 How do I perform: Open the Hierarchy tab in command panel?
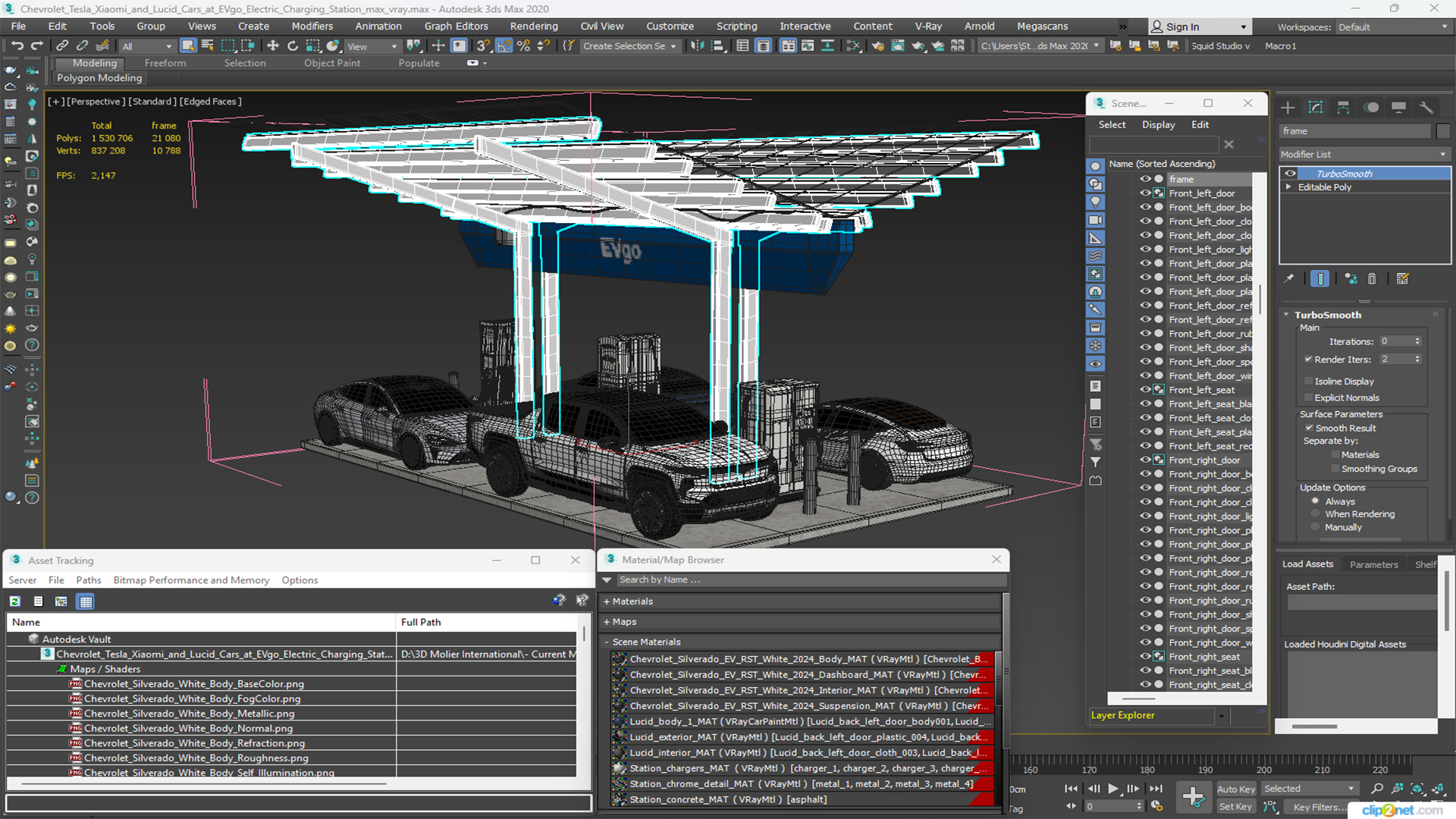coord(1343,108)
